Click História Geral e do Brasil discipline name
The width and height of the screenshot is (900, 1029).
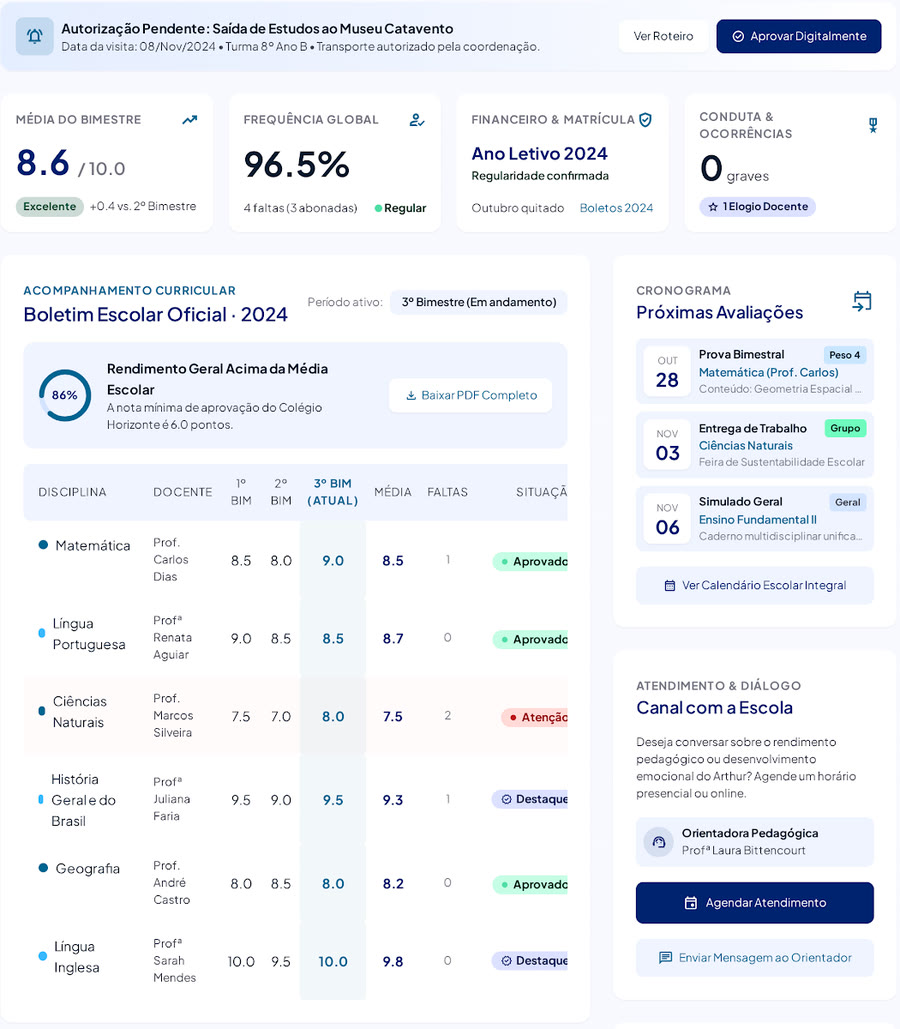click(x=83, y=800)
